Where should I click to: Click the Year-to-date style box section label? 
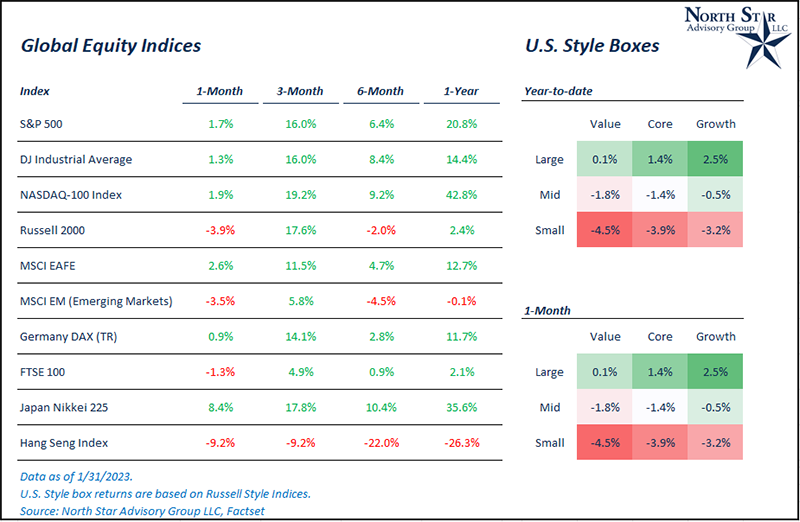click(x=558, y=91)
